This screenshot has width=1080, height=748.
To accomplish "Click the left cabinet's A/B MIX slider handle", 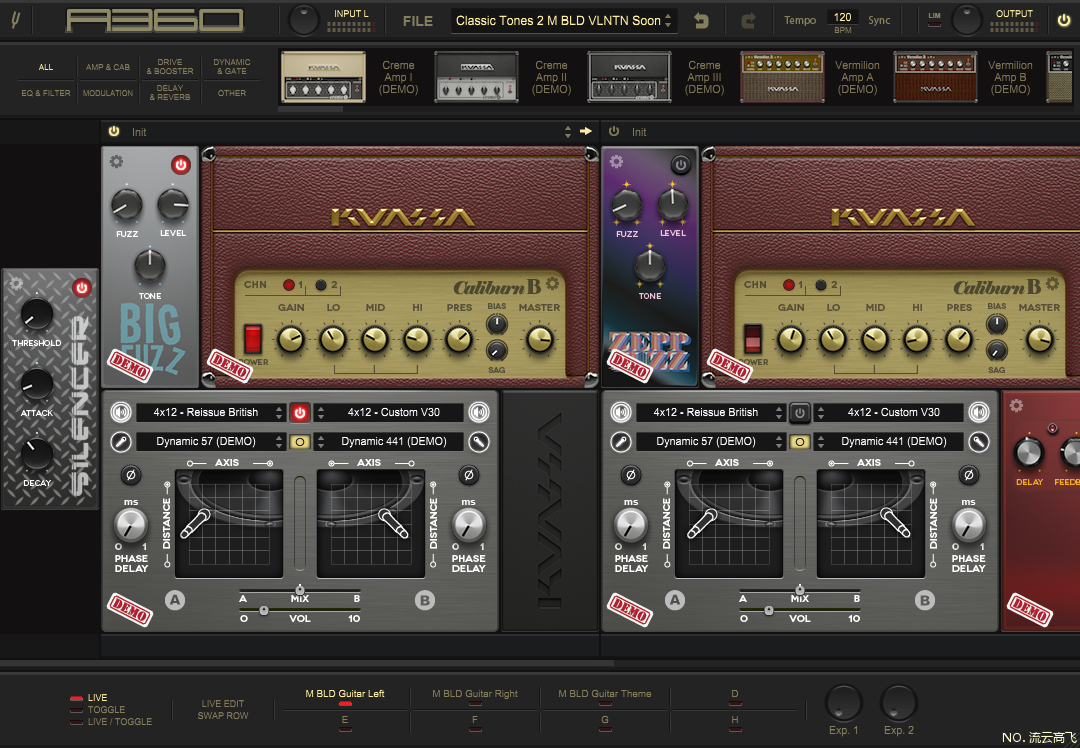I will coord(300,590).
